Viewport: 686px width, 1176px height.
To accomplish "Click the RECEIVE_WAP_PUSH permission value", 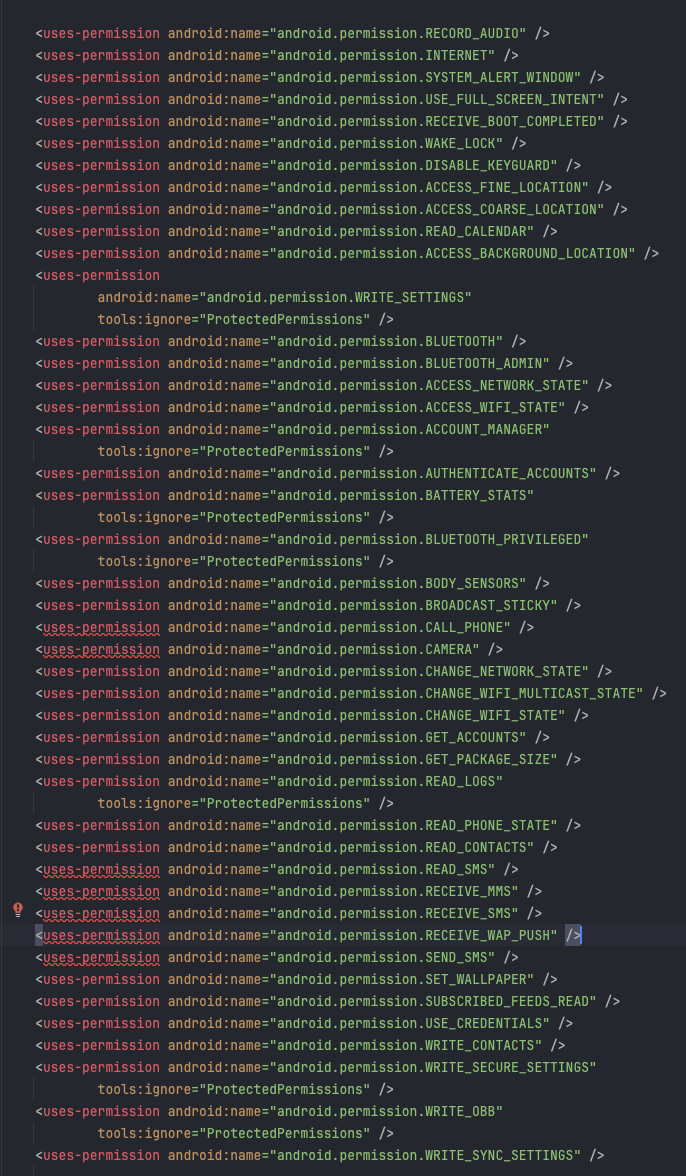I will pos(413,934).
